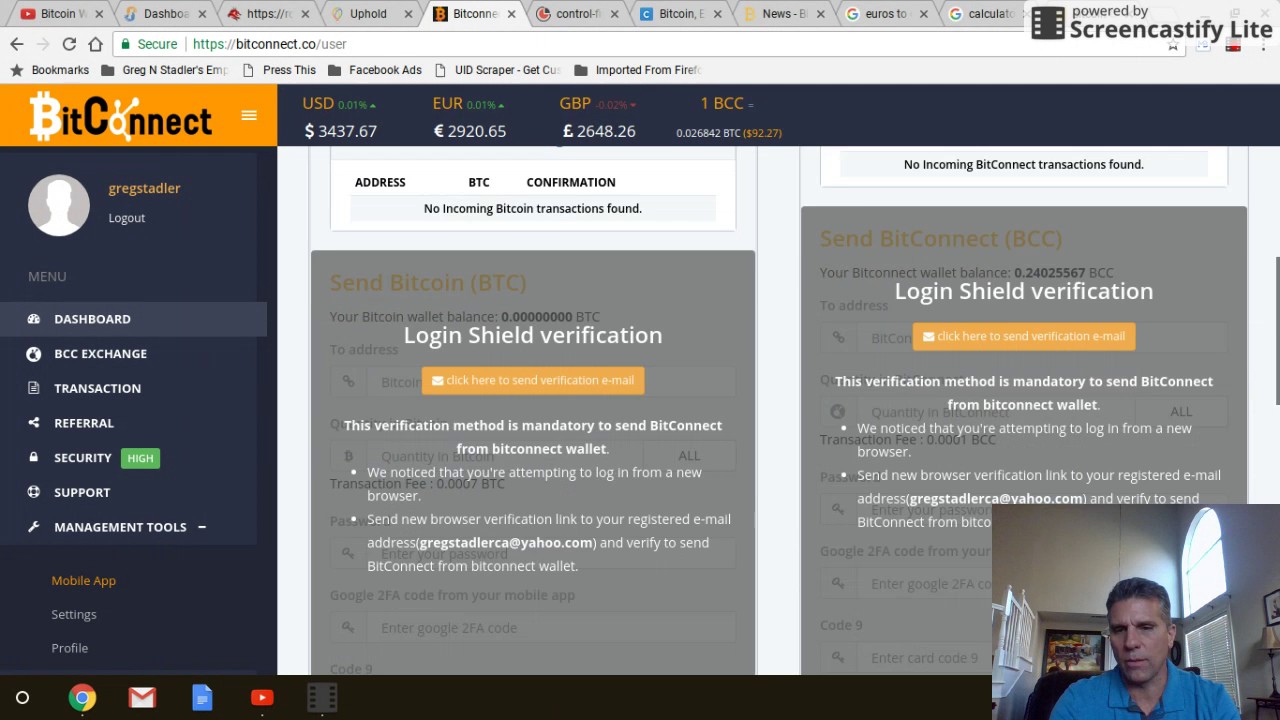The height and width of the screenshot is (720, 1280).
Task: Open the Press This bookmark
Action: (279, 70)
